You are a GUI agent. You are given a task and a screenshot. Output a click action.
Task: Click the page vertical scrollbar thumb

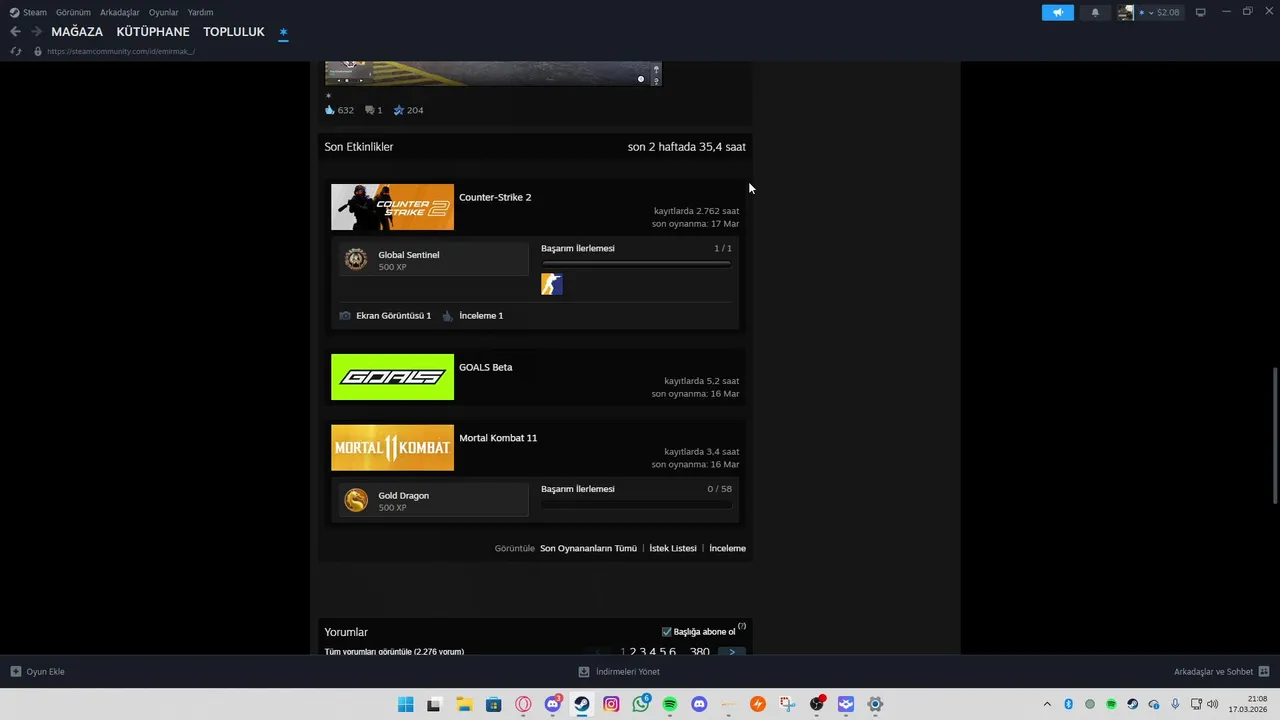pyautogui.click(x=1275, y=435)
